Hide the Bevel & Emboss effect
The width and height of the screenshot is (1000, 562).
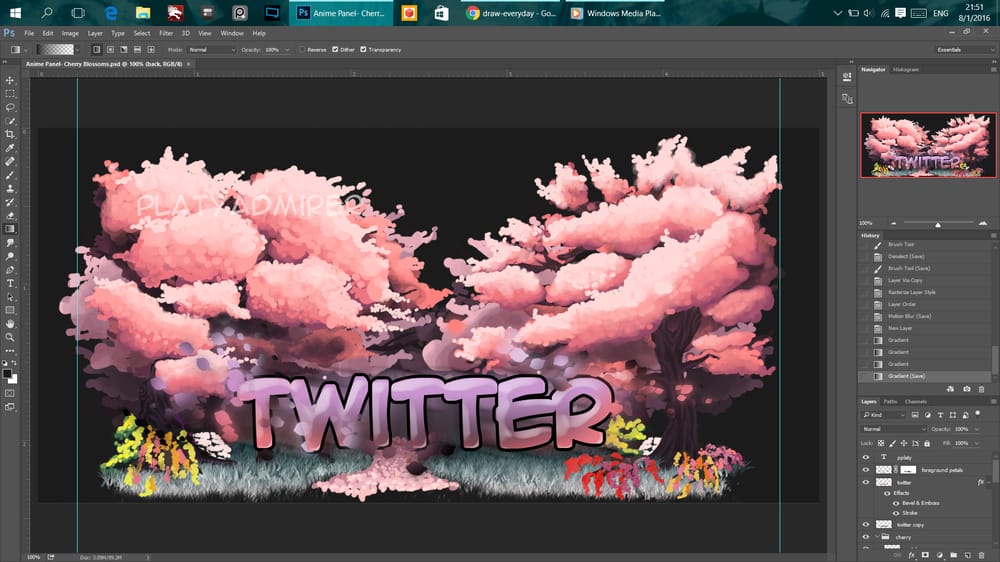click(896, 503)
